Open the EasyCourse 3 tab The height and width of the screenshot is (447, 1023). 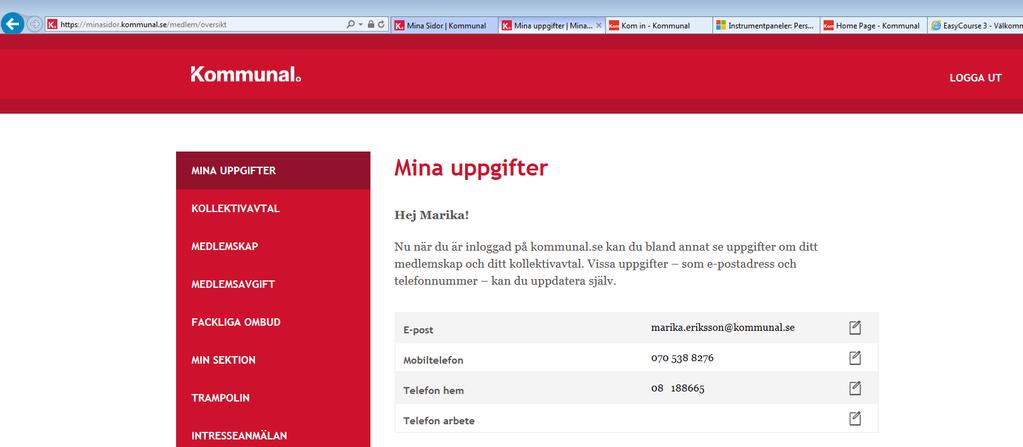pyautogui.click(x=975, y=25)
